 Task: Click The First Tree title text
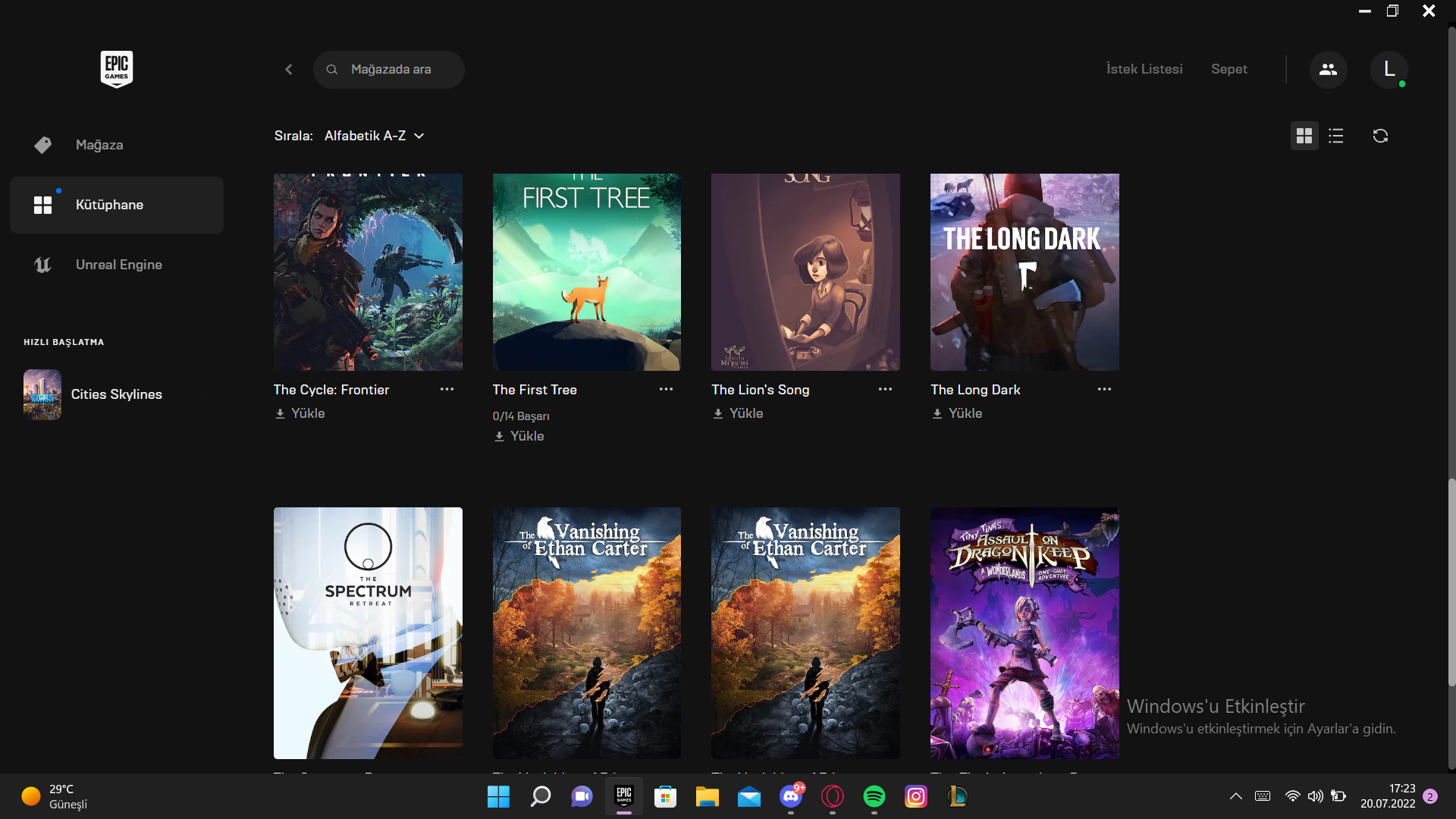535,389
